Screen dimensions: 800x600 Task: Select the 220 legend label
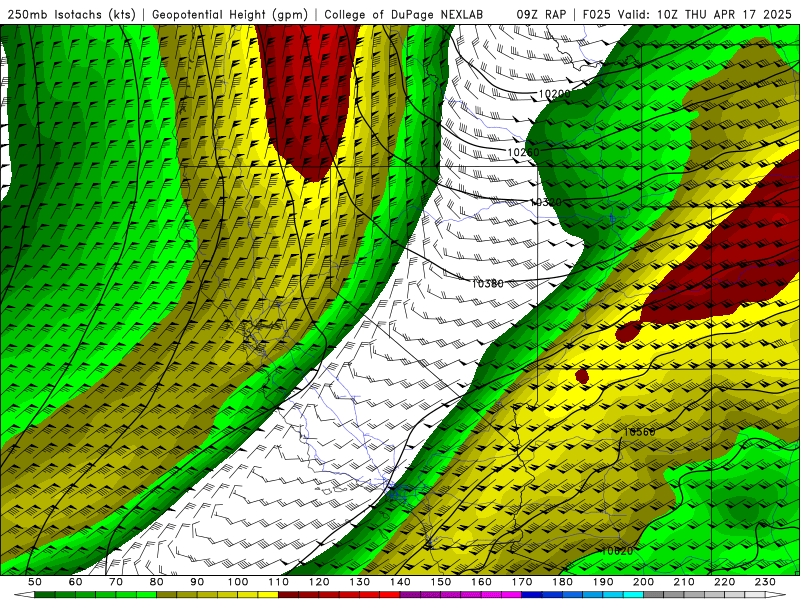(725, 582)
